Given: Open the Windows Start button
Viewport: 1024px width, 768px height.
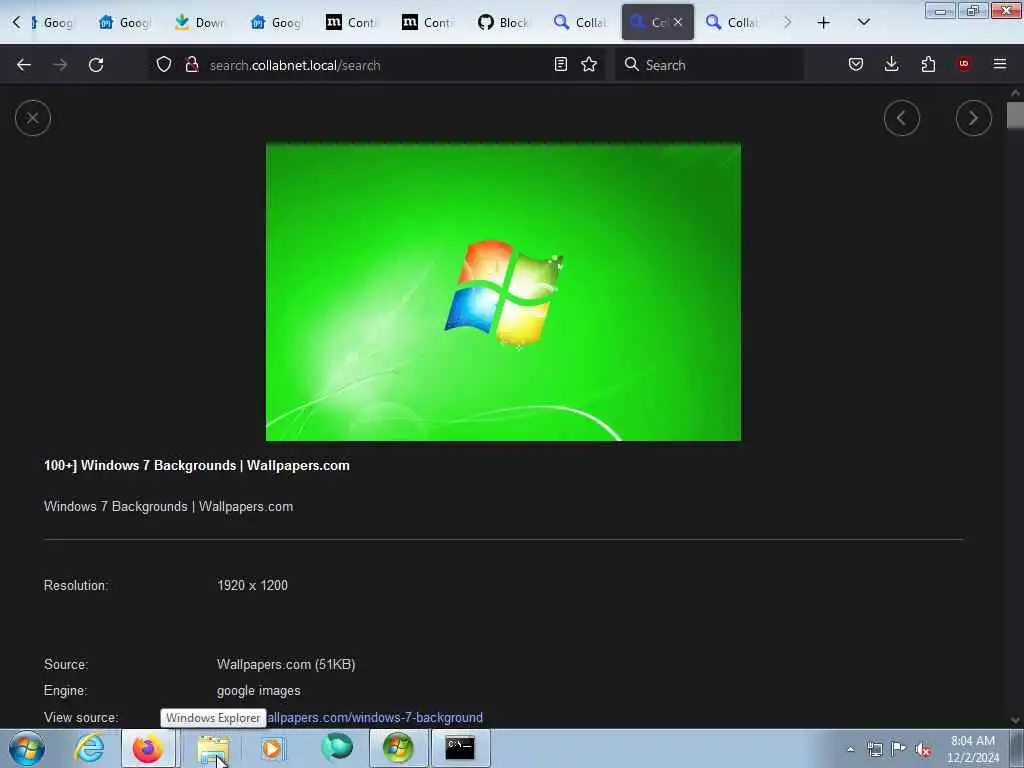Looking at the screenshot, I should click(27, 748).
